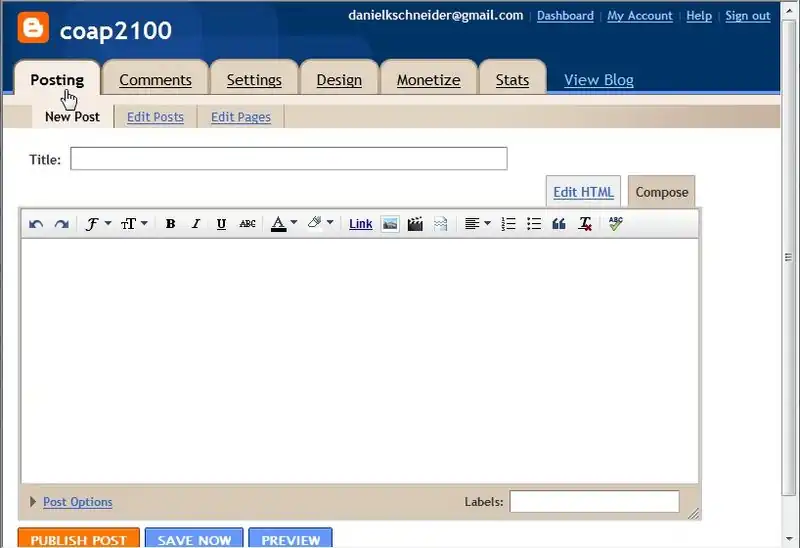Click the Redo arrow in editor toolbar
Image resolution: width=800 pixels, height=548 pixels.
pyautogui.click(x=61, y=224)
